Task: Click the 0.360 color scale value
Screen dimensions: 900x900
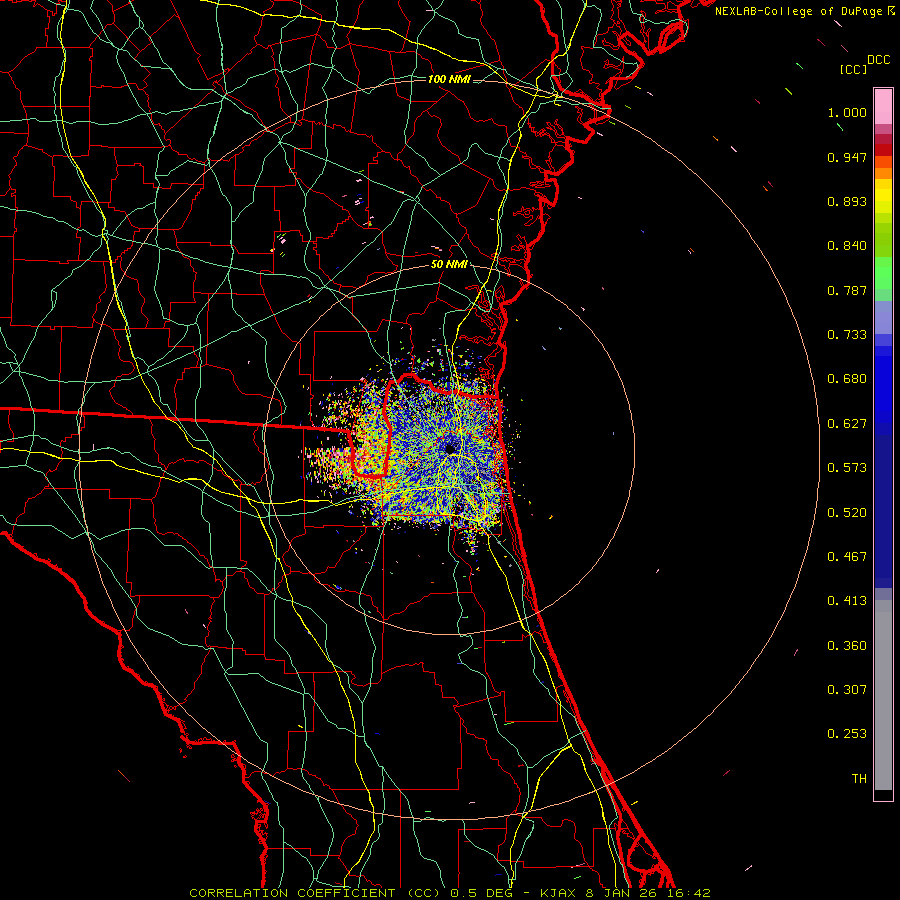Action: pyautogui.click(x=847, y=646)
